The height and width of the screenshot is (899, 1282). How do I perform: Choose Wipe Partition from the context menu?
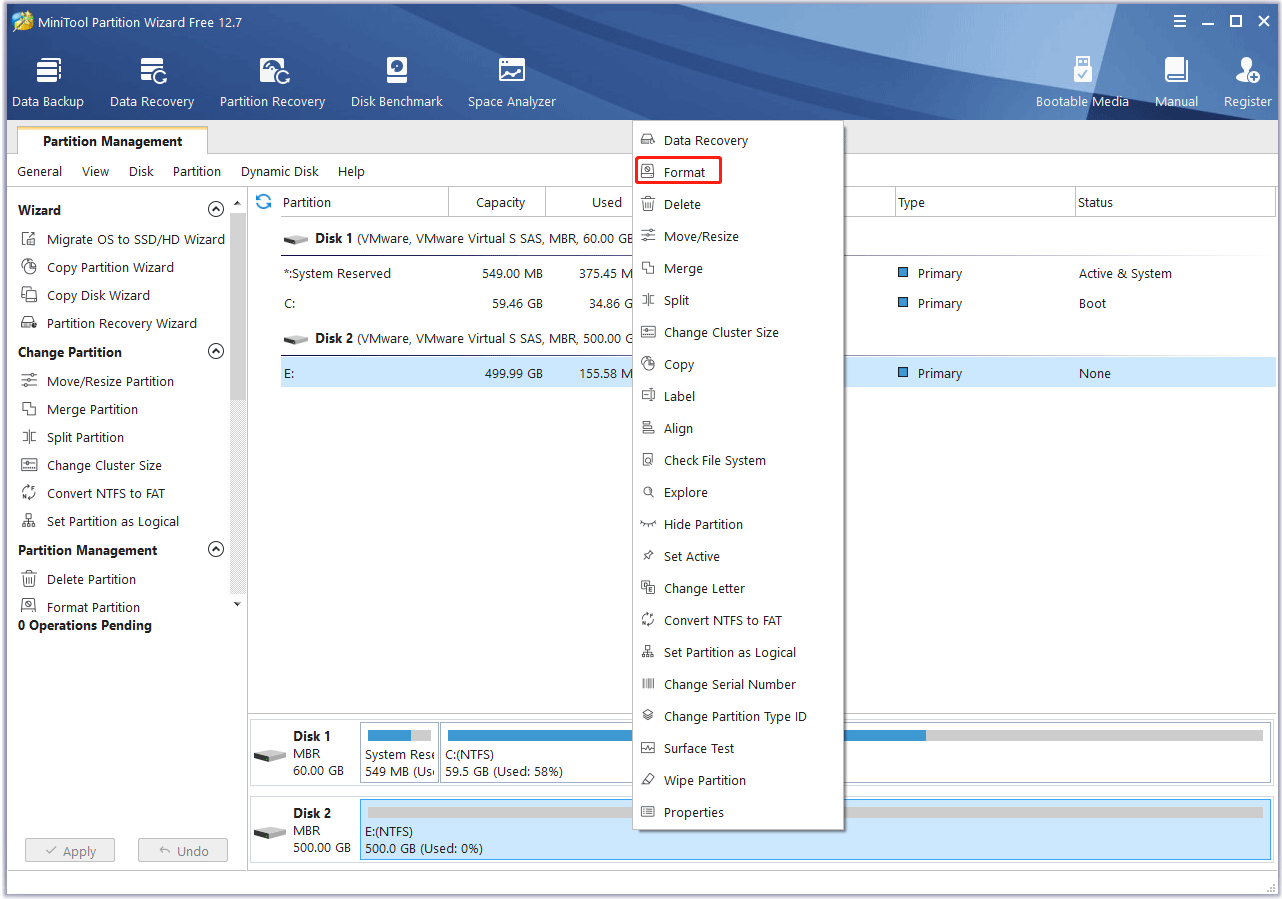click(x=738, y=780)
